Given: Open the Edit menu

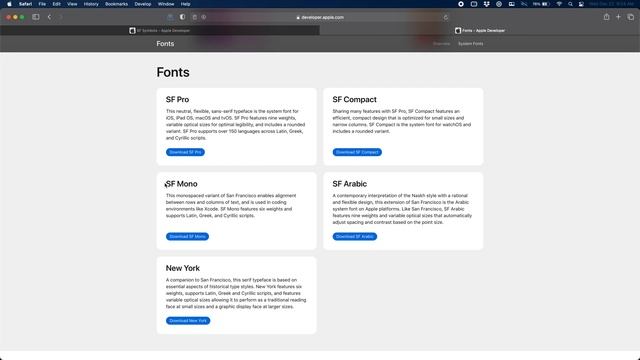Looking at the screenshot, I should 56,4.
